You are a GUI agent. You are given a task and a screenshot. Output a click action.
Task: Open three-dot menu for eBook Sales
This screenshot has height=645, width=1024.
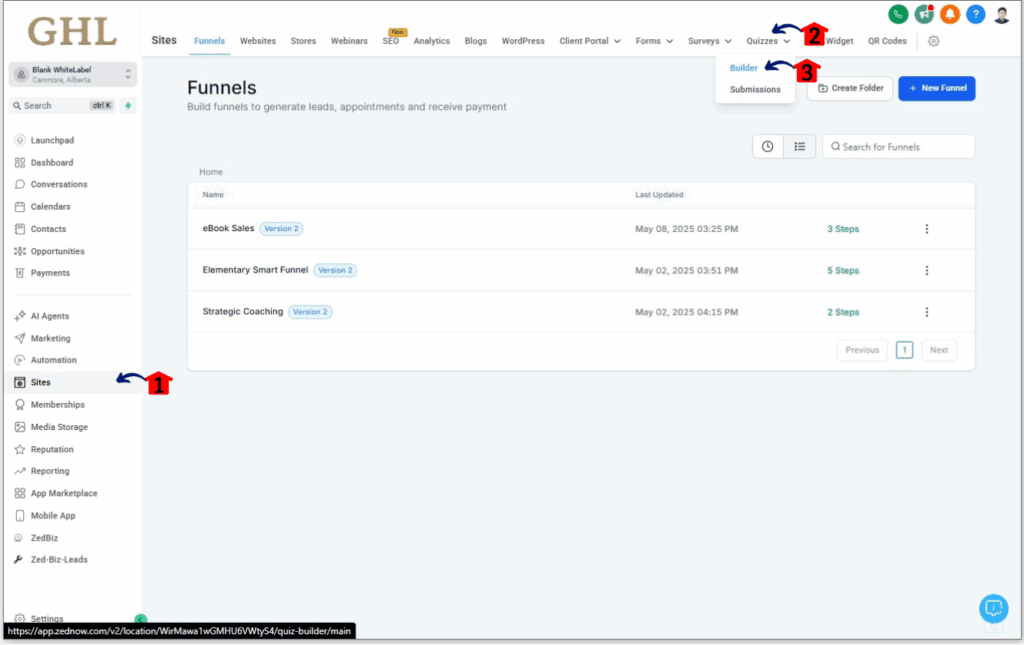927,229
